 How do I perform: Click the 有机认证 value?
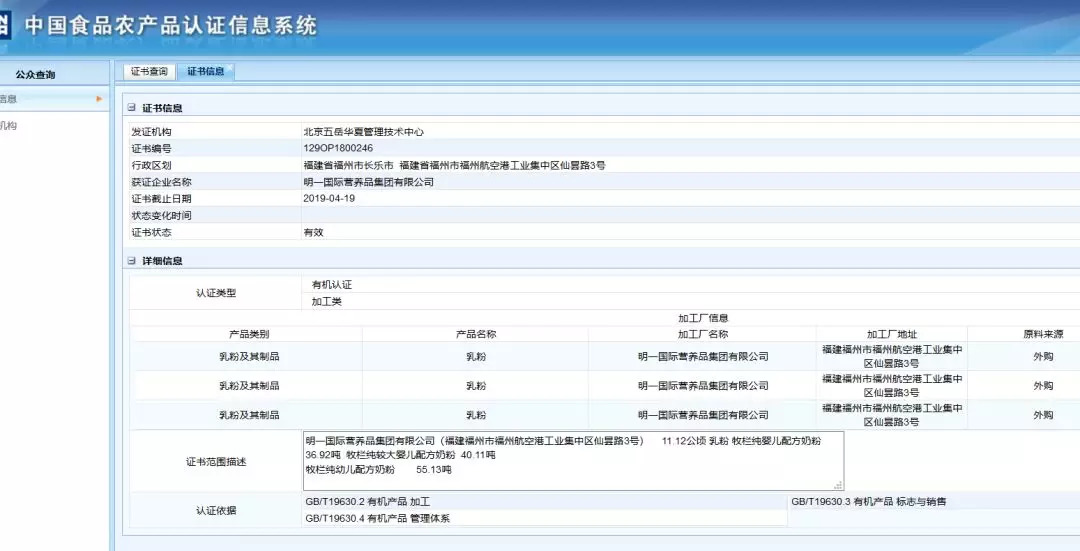click(332, 284)
